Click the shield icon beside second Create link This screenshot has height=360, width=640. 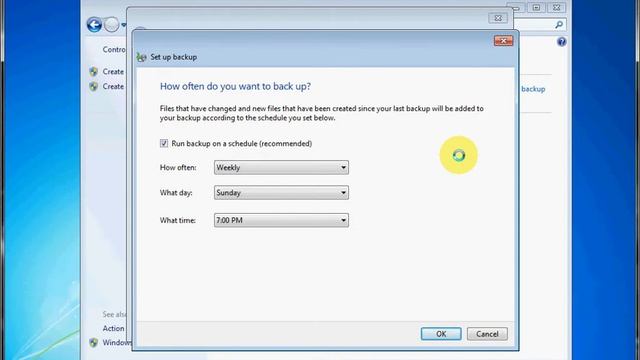(93, 87)
